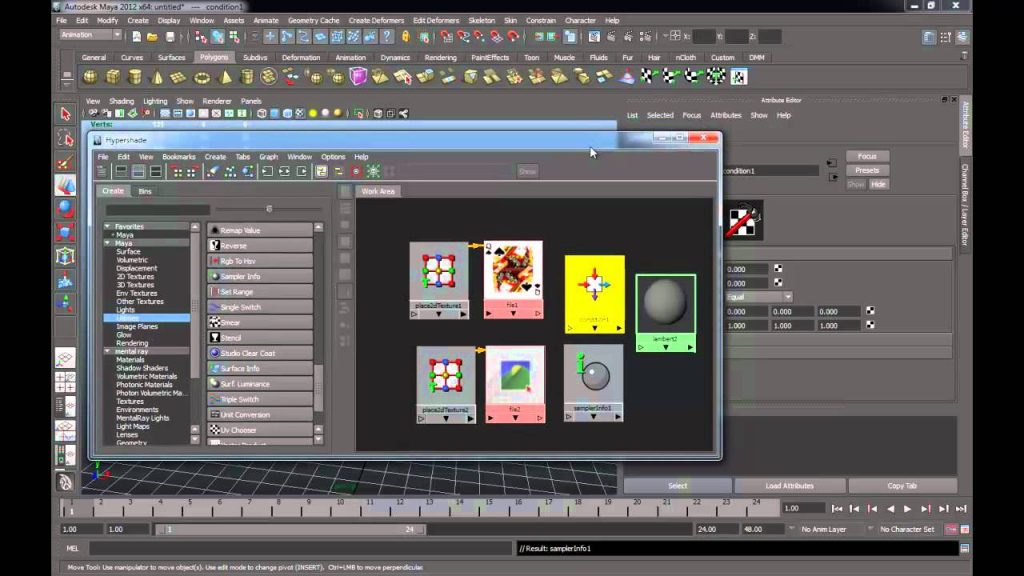Image resolution: width=1024 pixels, height=576 pixels.
Task: Click lambert2 node output arrow
Action: coord(690,347)
